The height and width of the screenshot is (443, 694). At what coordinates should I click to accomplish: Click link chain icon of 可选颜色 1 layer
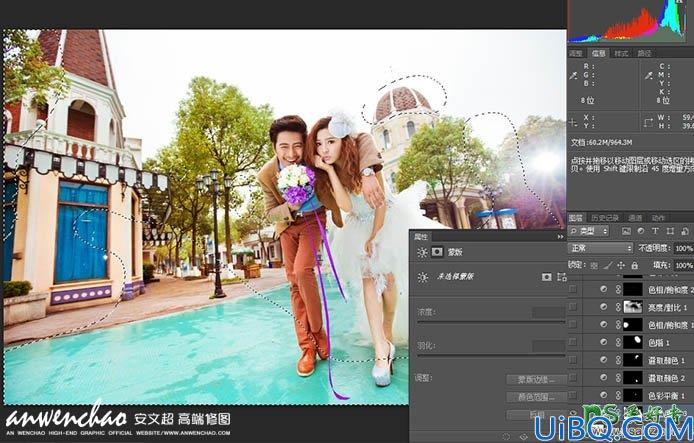pos(618,360)
